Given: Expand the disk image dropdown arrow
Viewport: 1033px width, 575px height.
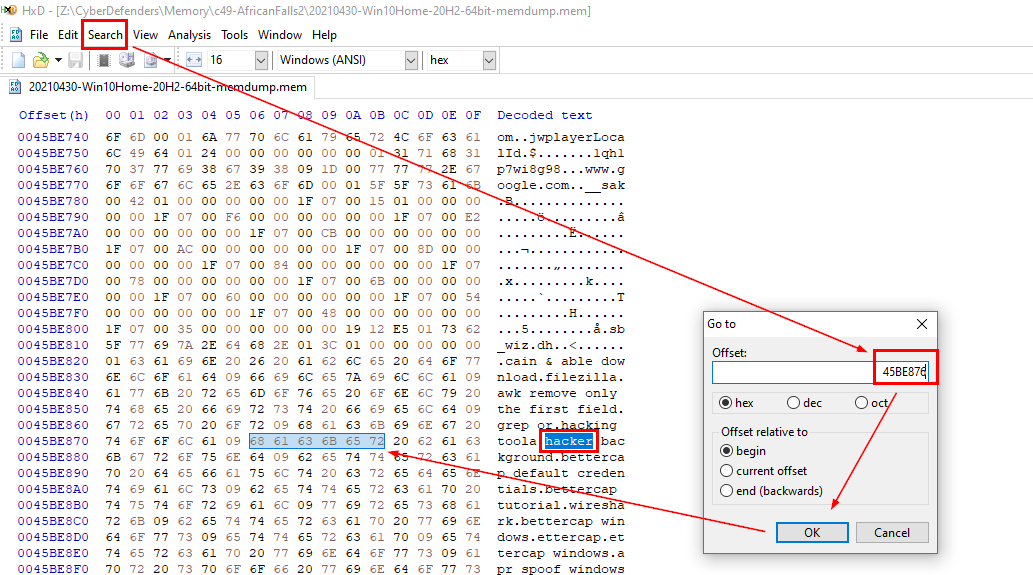Looking at the screenshot, I should (167, 60).
